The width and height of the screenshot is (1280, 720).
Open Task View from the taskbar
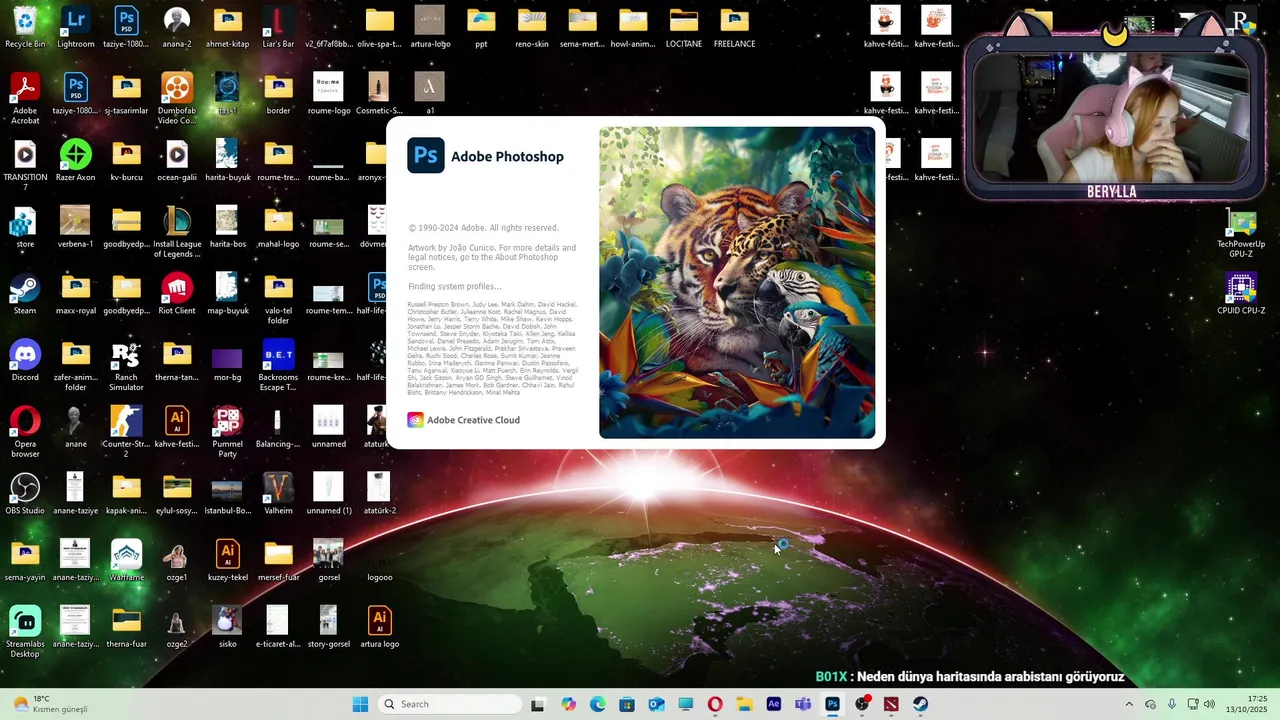tap(538, 704)
